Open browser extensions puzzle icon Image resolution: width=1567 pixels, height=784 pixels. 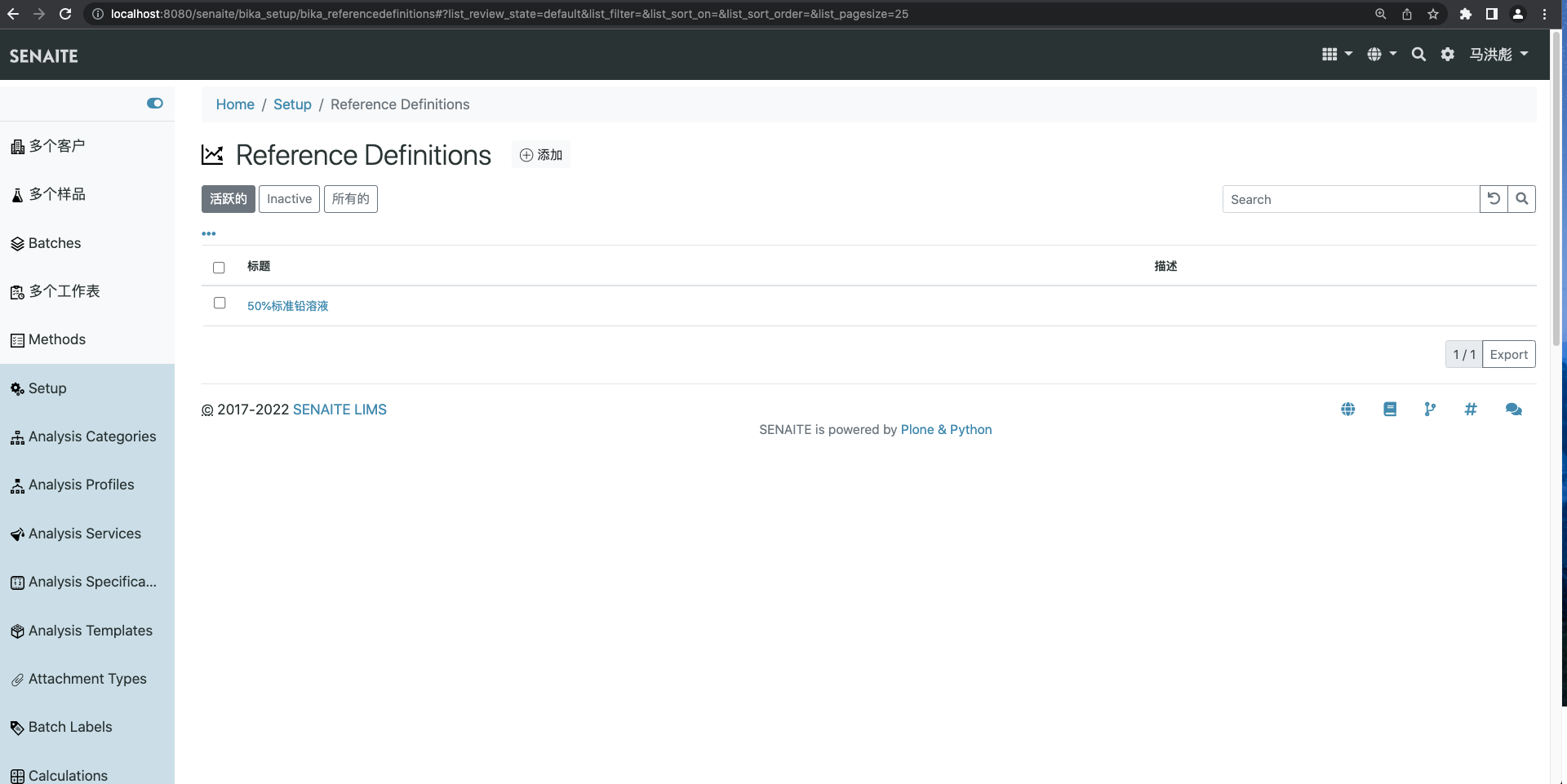[1466, 14]
